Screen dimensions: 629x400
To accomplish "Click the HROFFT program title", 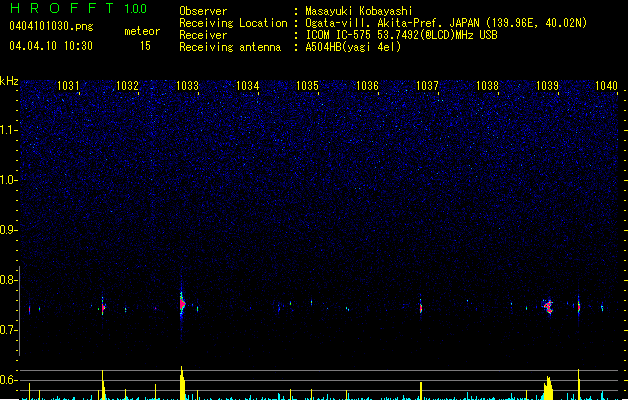I will click(62, 8).
